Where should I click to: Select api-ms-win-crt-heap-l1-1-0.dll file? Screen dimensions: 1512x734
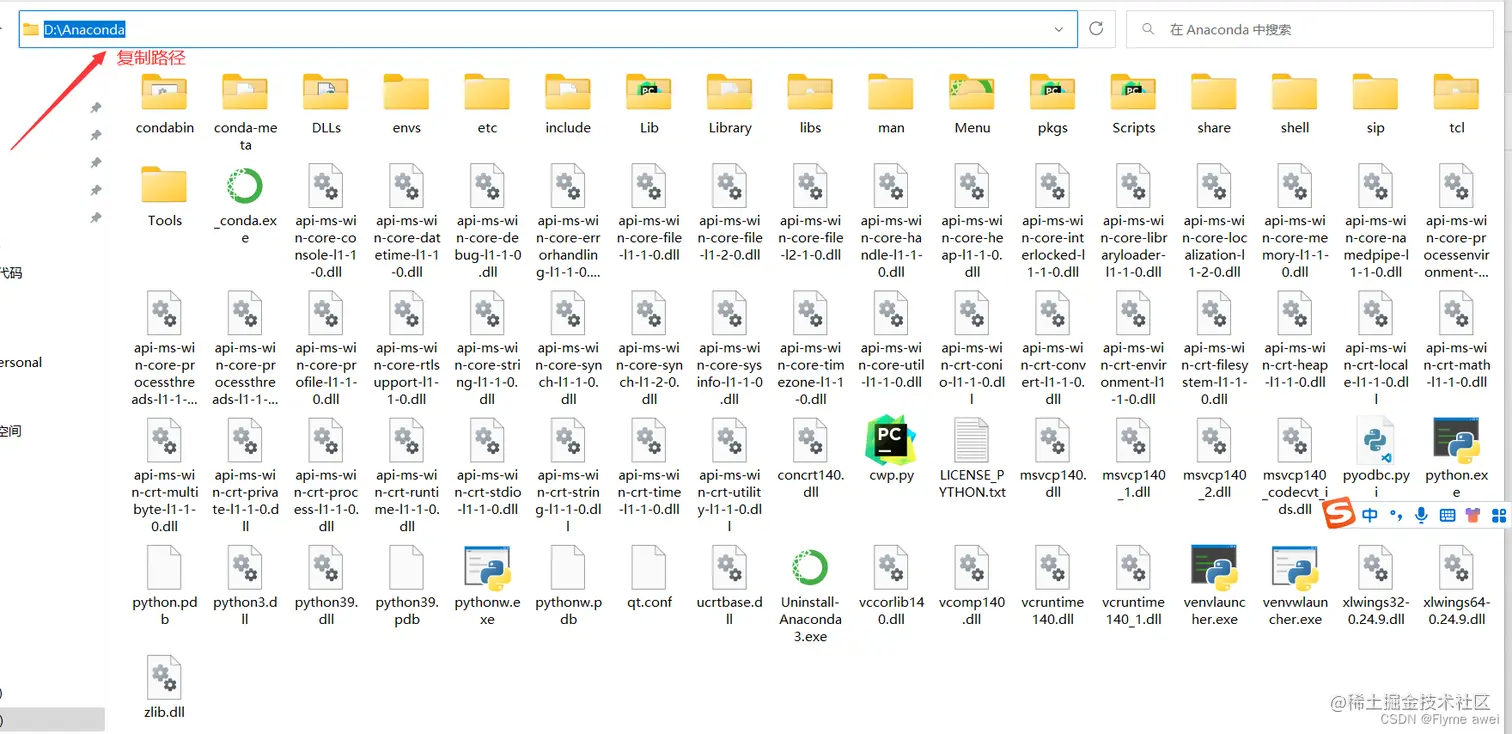1295,341
